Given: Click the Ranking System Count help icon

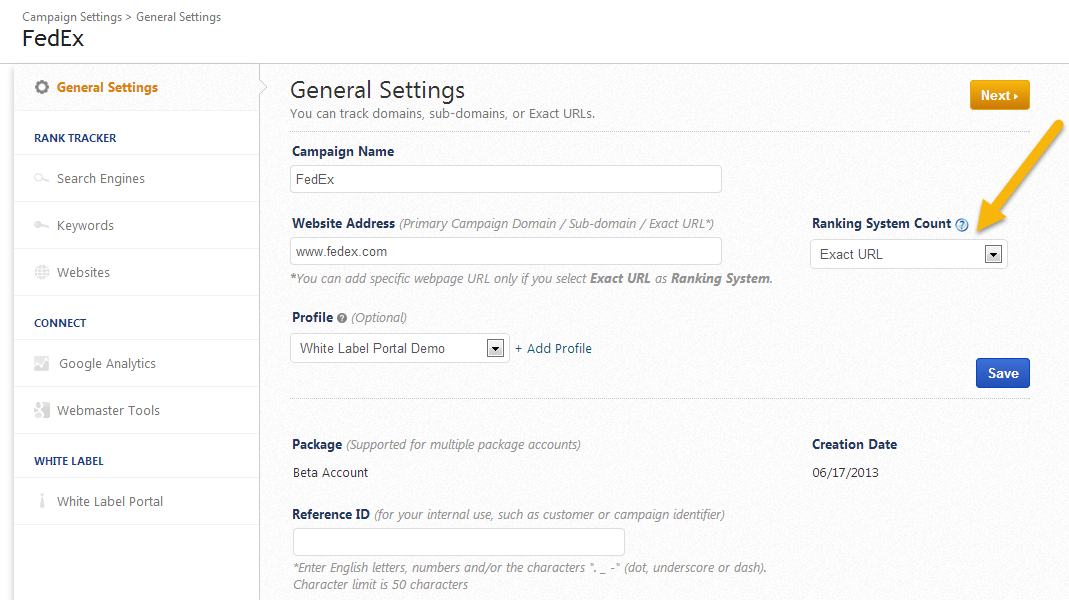Looking at the screenshot, I should (962, 225).
